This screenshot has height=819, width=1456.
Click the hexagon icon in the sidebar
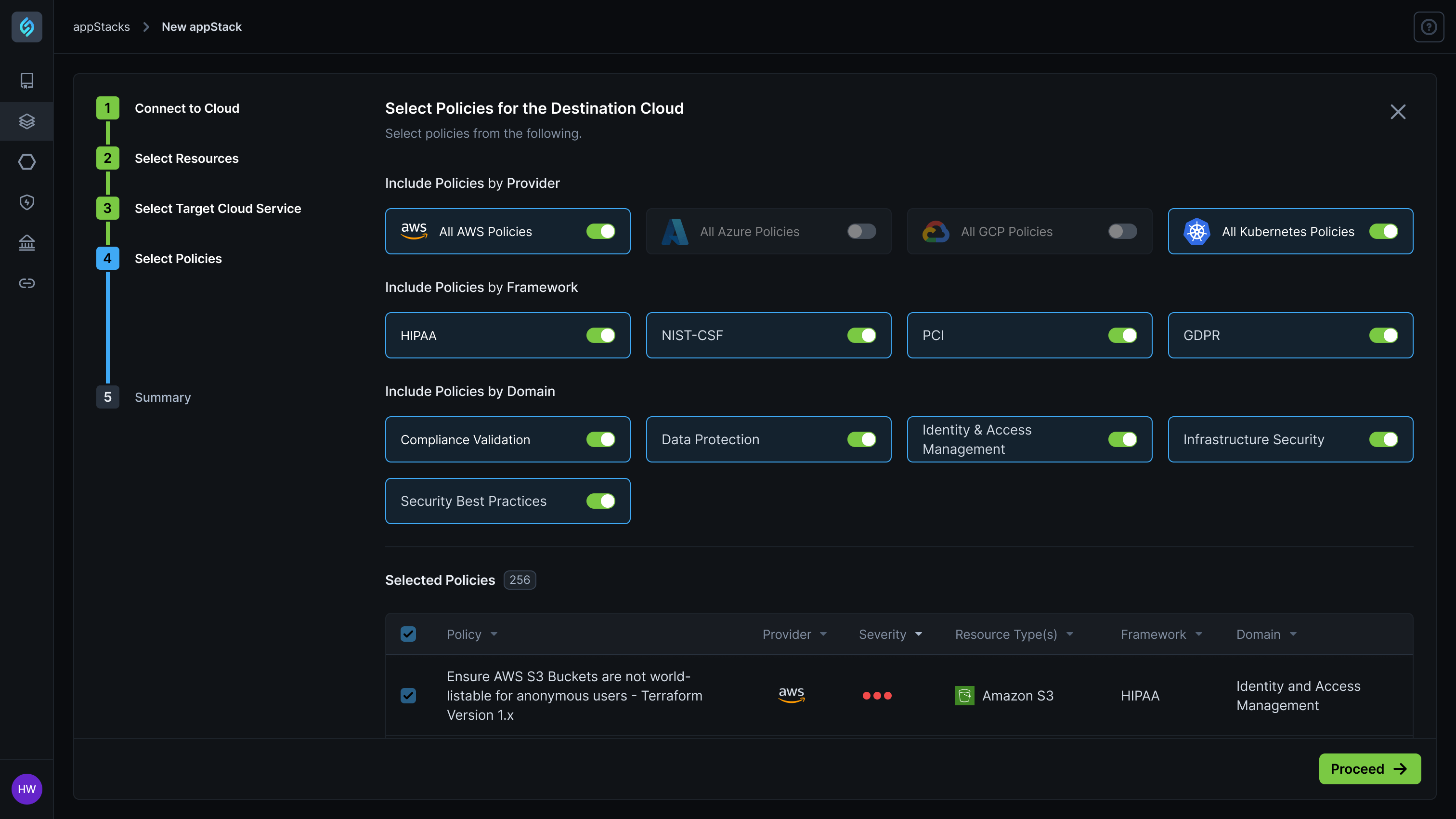tap(26, 162)
